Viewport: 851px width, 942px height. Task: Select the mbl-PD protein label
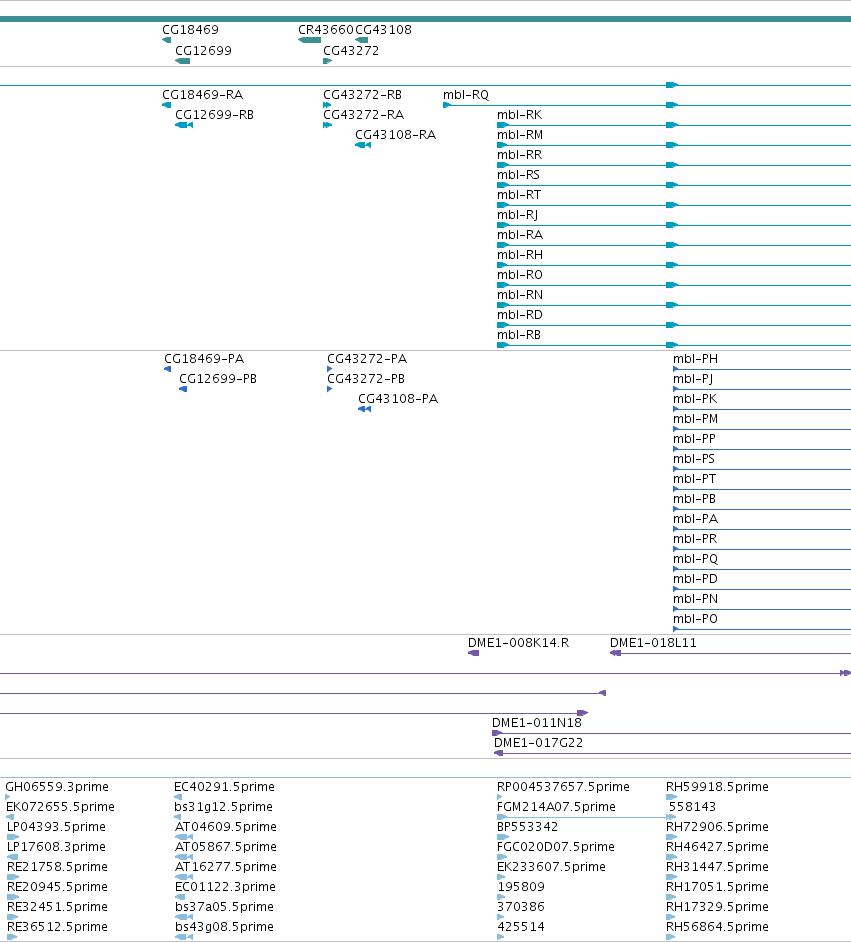[695, 579]
